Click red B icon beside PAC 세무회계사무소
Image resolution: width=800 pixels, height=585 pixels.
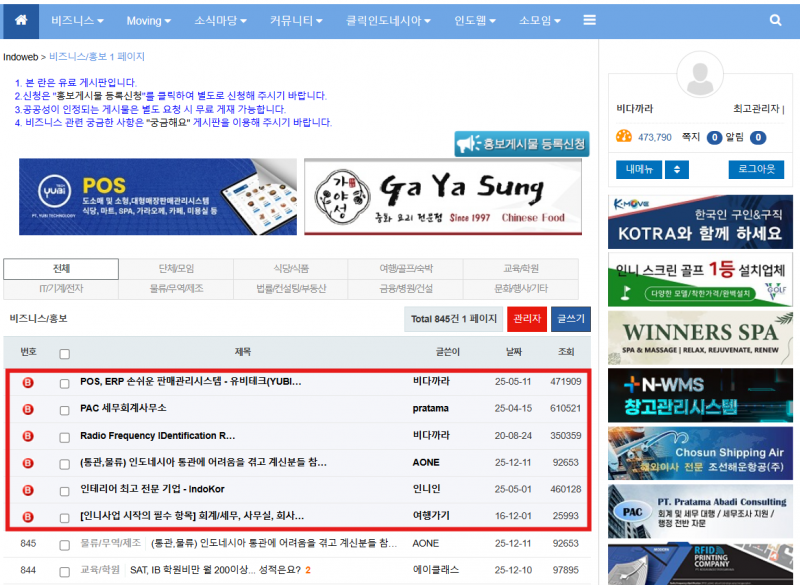pos(28,409)
